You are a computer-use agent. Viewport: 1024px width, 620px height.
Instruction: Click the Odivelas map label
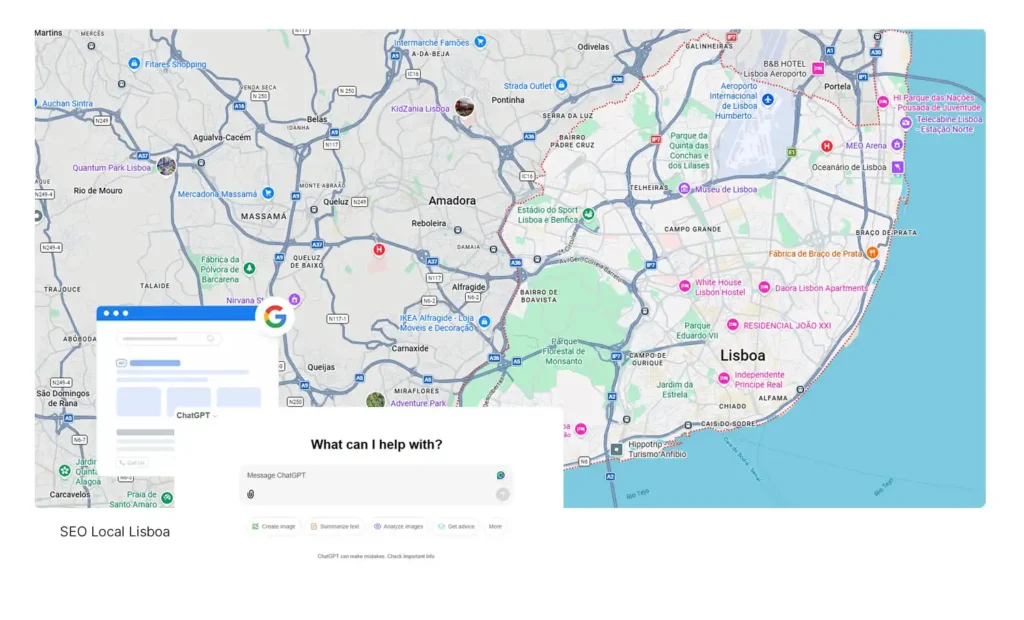click(x=593, y=47)
